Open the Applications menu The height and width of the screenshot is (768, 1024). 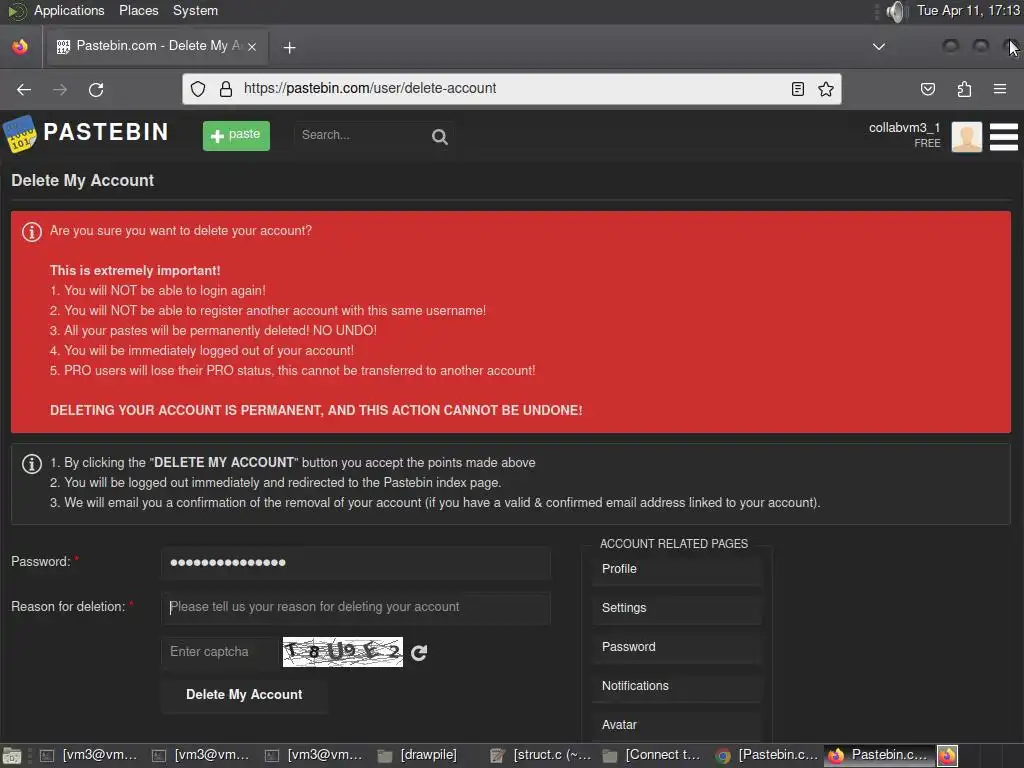point(69,10)
